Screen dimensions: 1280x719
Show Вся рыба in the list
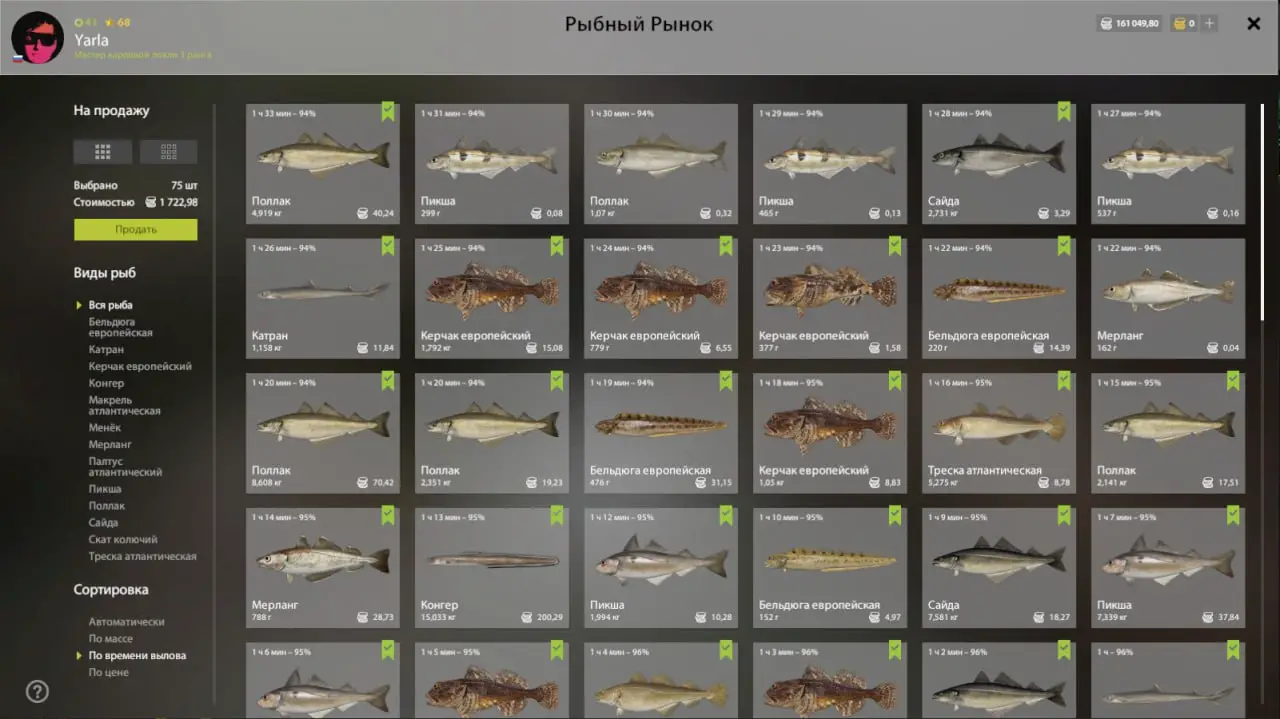coord(110,305)
